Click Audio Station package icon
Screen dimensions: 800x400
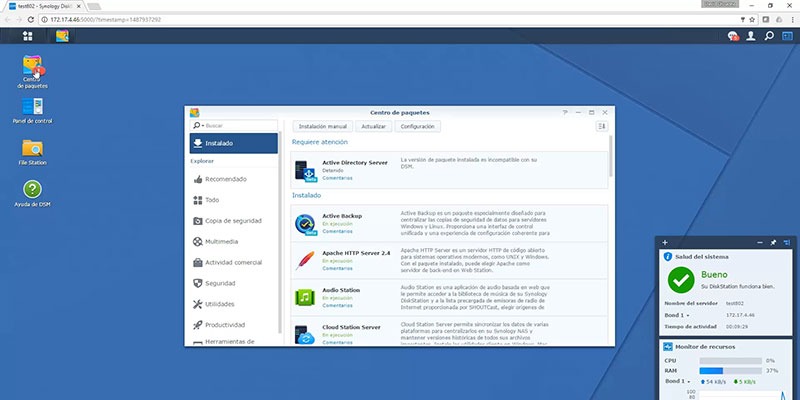305,297
